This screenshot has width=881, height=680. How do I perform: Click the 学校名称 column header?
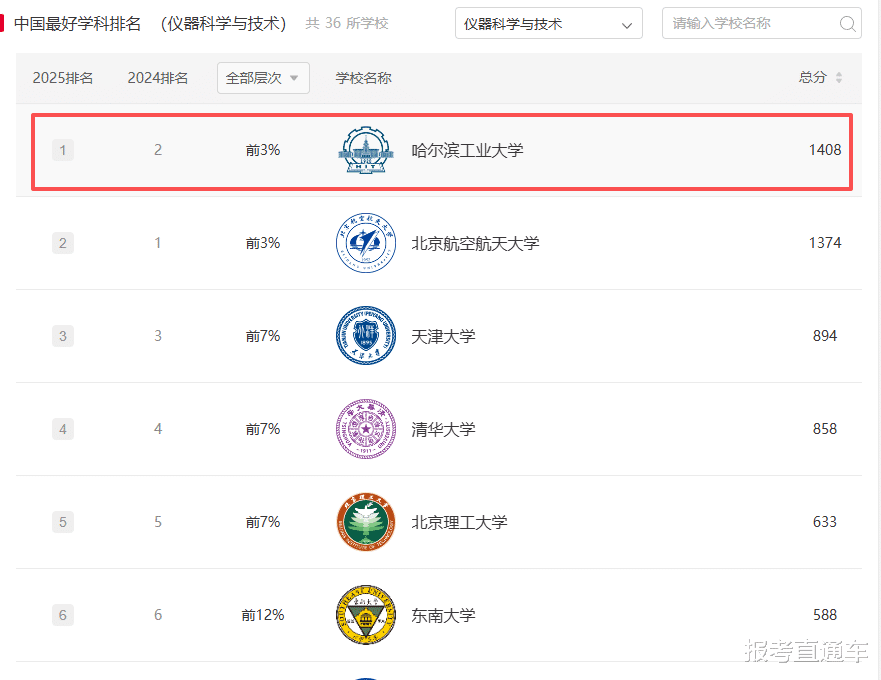pos(363,78)
